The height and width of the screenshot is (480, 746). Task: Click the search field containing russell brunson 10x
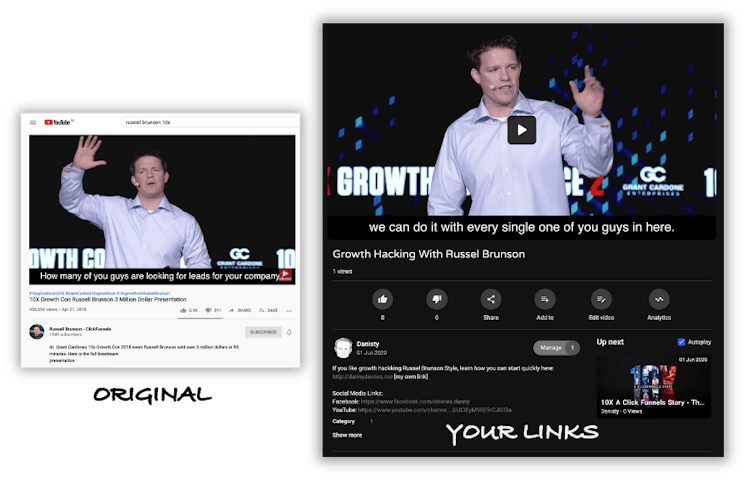(x=208, y=121)
